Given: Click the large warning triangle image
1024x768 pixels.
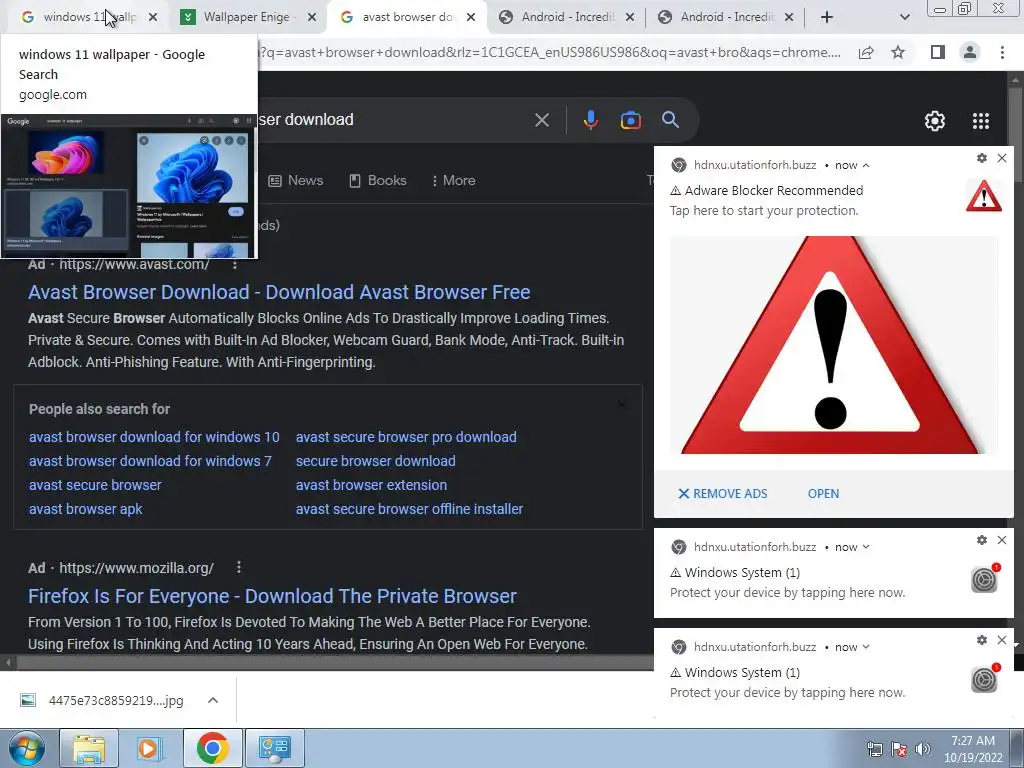Looking at the screenshot, I should tap(833, 345).
